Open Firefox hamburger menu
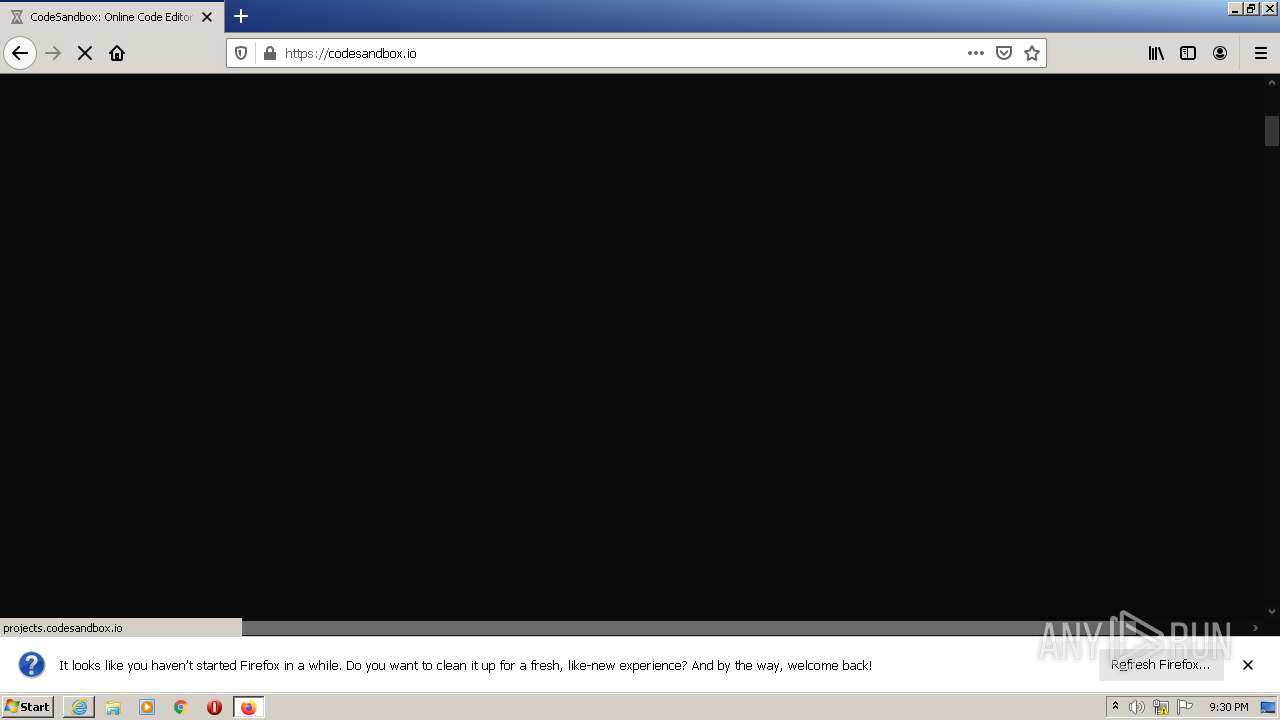The height and width of the screenshot is (720, 1280). (1260, 53)
